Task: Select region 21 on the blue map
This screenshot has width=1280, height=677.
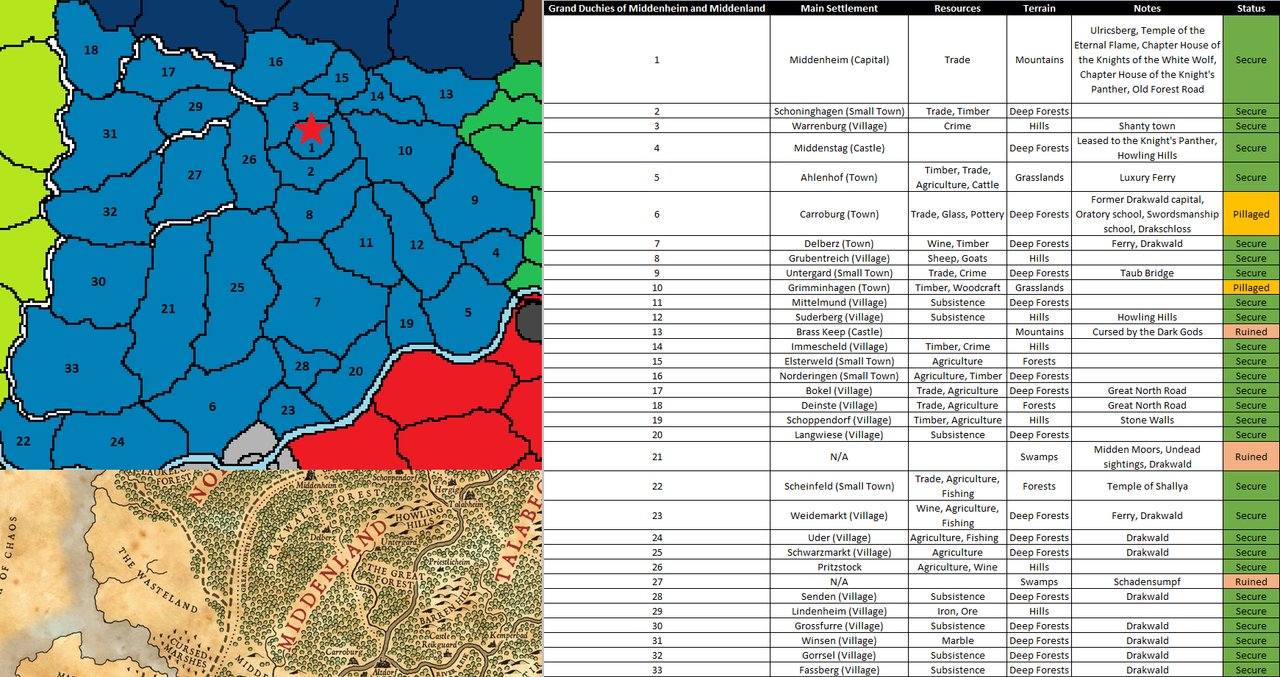Action: tap(168, 309)
